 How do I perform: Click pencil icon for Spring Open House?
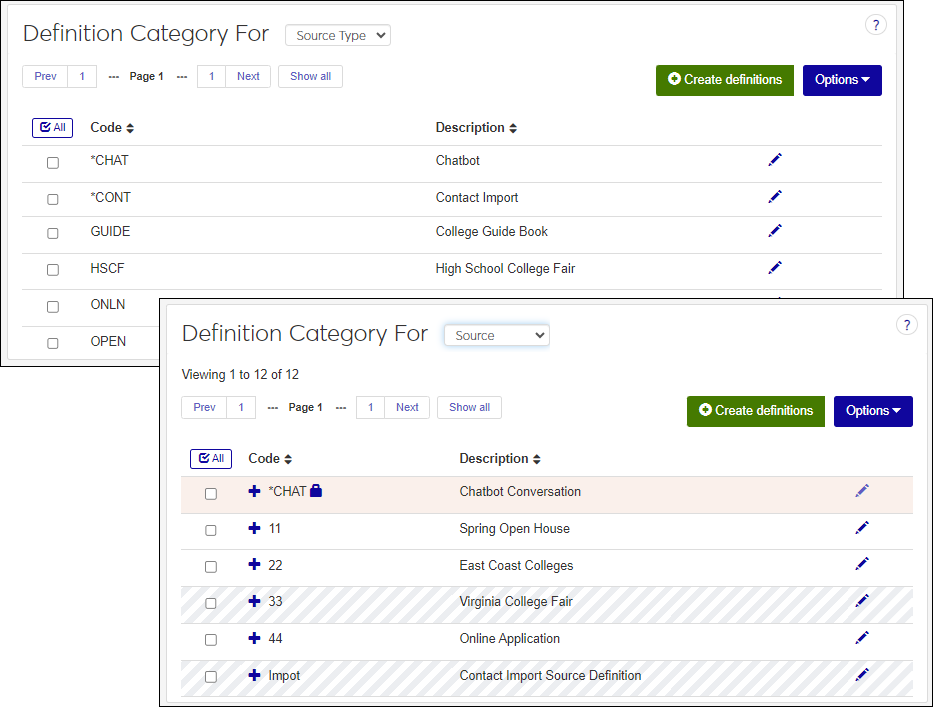point(862,528)
